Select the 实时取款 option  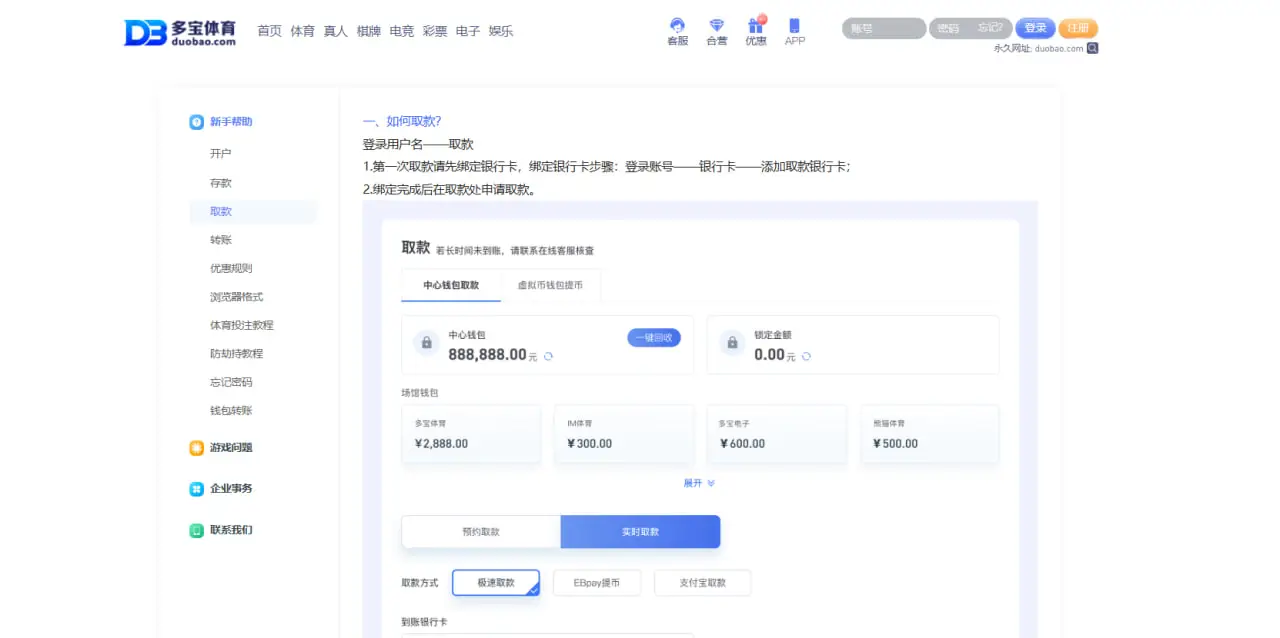[640, 532]
